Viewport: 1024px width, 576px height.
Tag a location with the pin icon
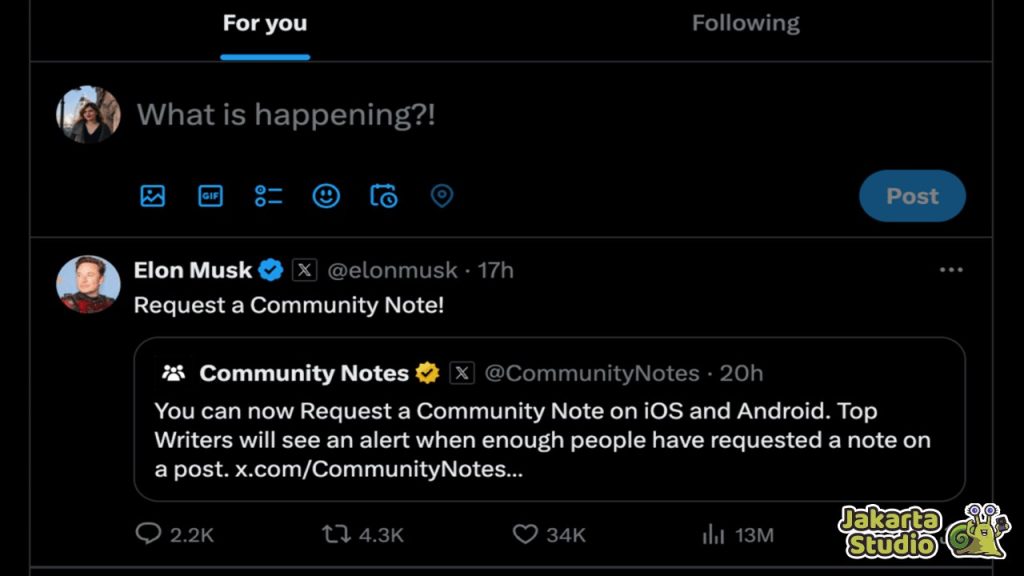pos(442,195)
